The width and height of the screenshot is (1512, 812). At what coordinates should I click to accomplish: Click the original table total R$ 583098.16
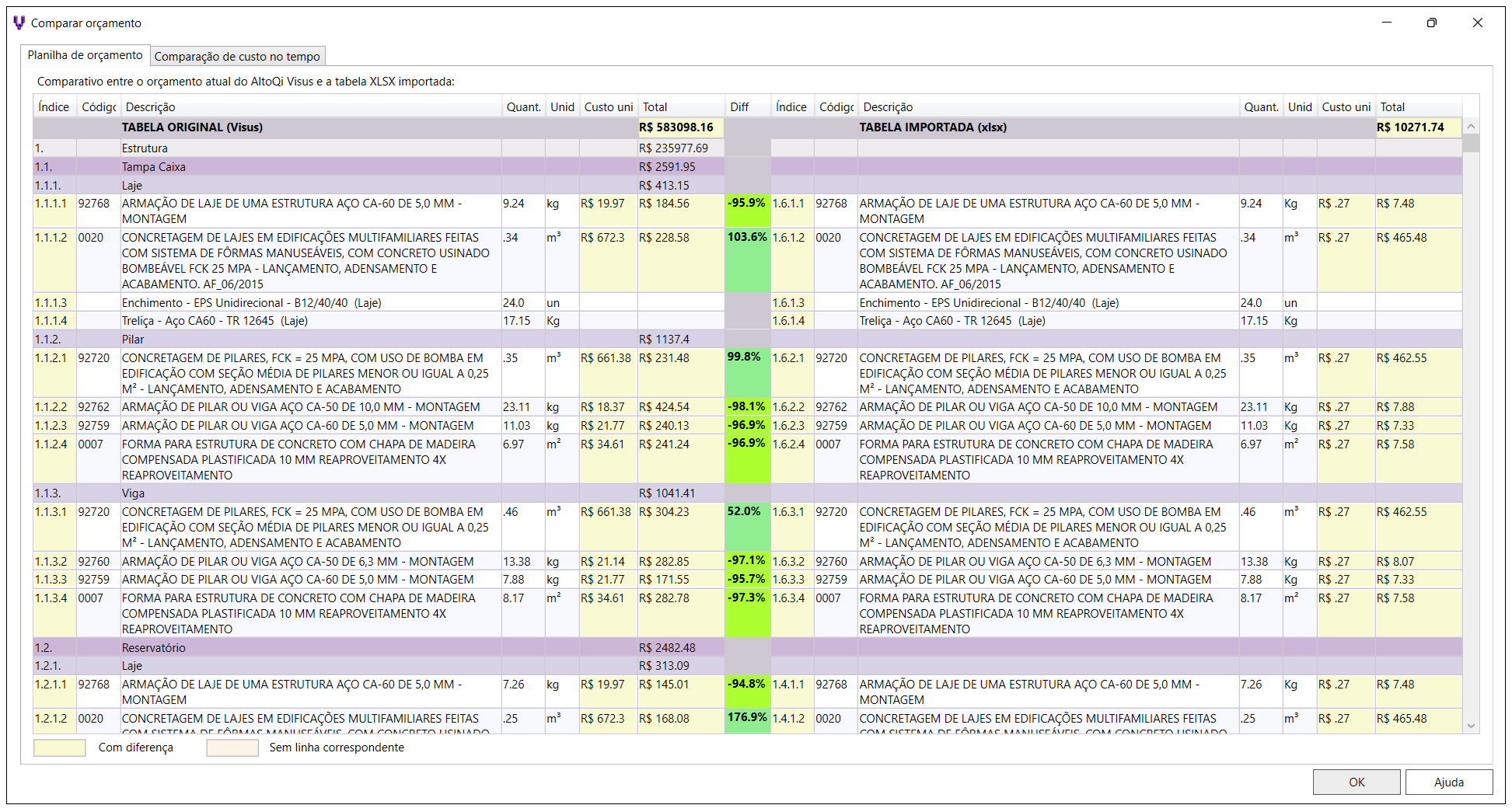(676, 127)
